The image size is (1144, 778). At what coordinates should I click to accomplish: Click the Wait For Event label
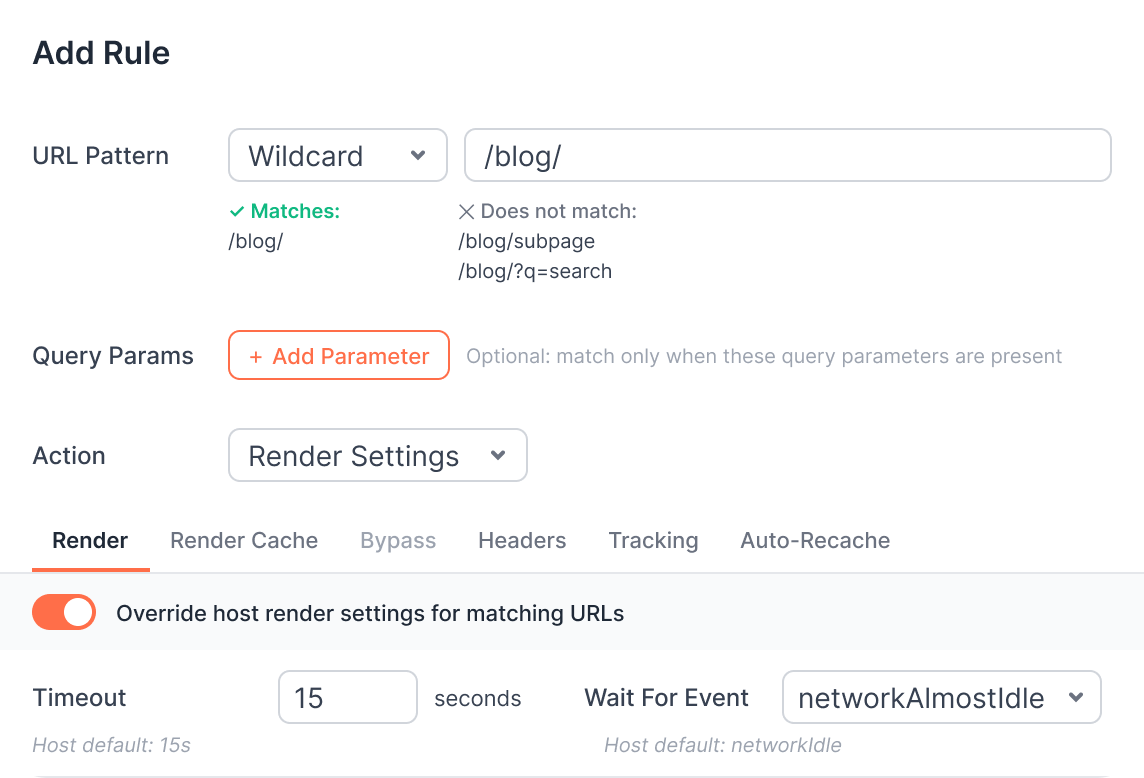coord(667,698)
